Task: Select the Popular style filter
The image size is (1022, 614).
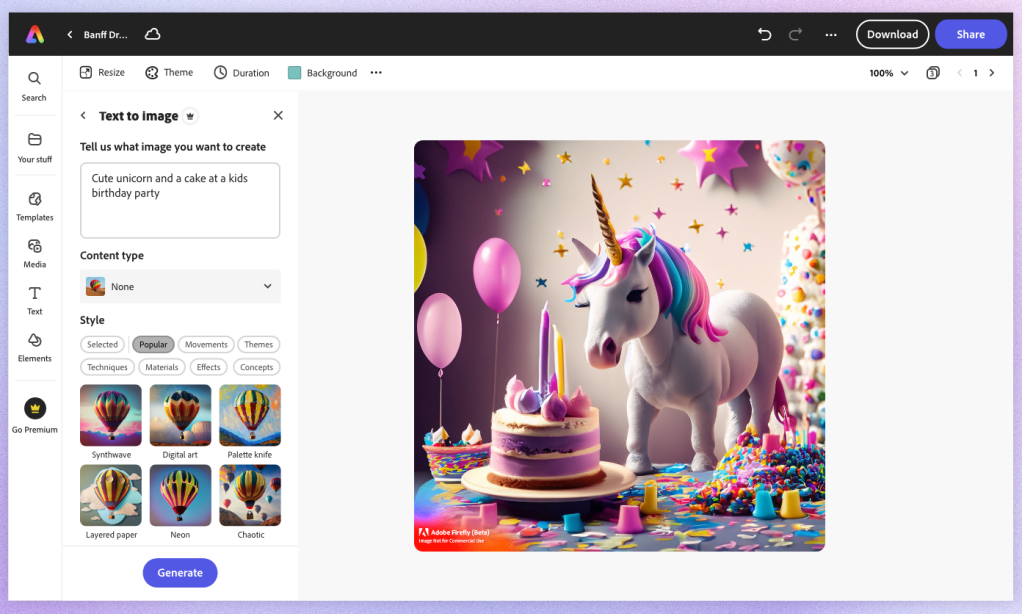Action: (x=153, y=344)
